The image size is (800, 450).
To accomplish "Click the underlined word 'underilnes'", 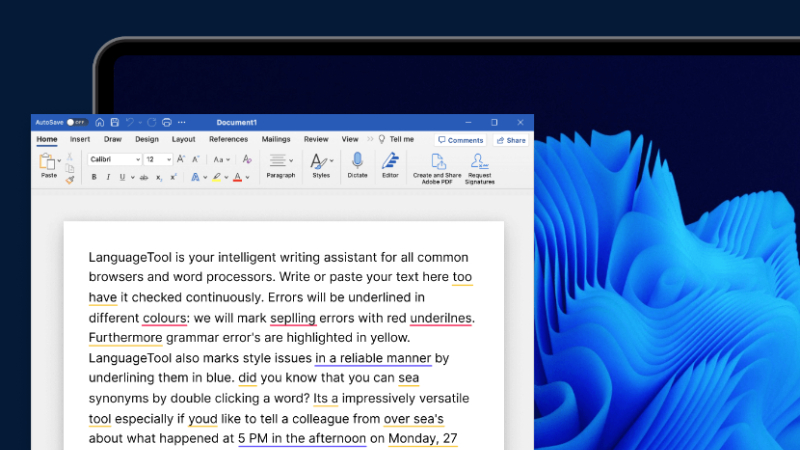I will [441, 318].
